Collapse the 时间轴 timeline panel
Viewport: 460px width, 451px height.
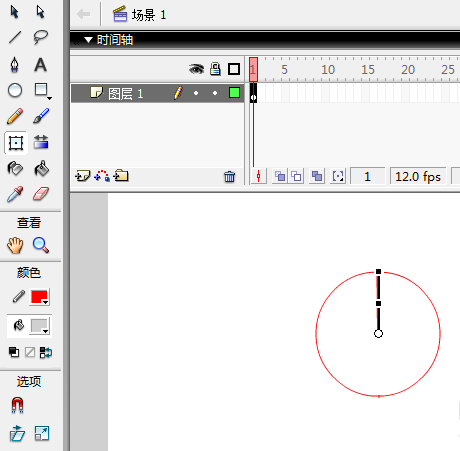click(x=88, y=40)
